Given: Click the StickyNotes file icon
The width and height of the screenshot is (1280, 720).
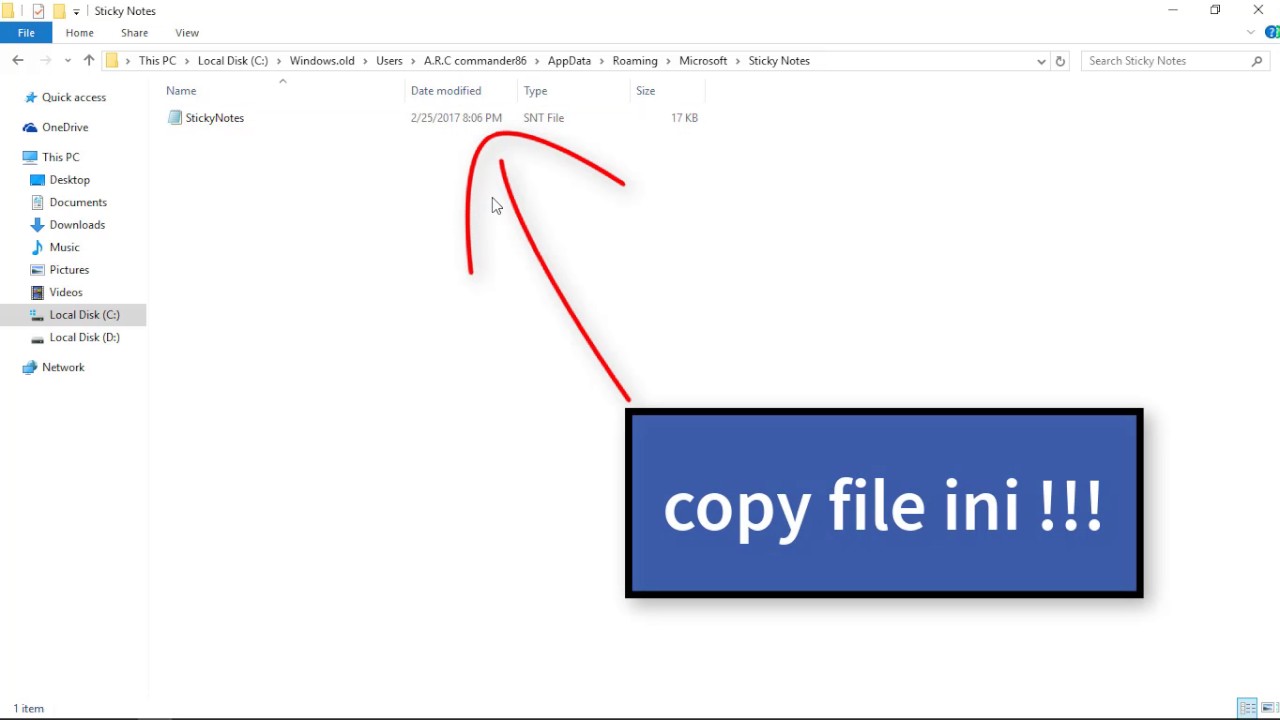Looking at the screenshot, I should (x=175, y=118).
